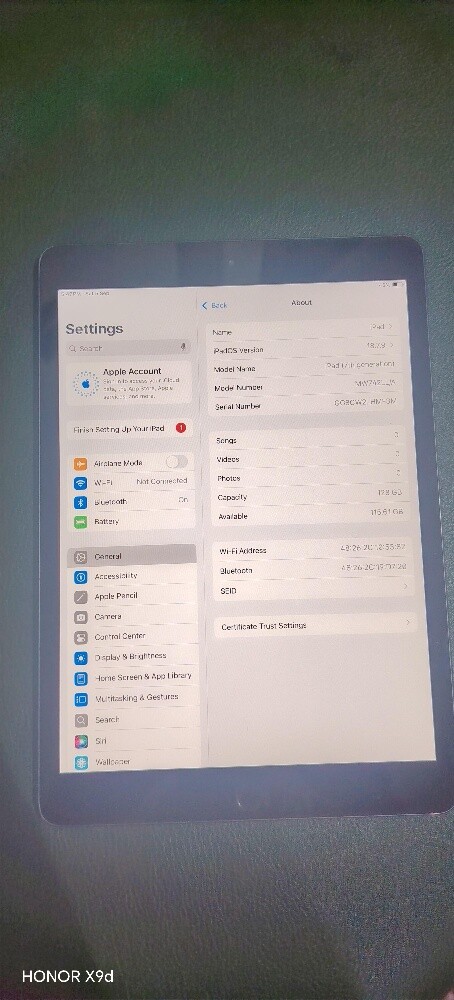Tap the Apple Pencil icon
The width and height of the screenshot is (454, 1000).
click(x=80, y=597)
